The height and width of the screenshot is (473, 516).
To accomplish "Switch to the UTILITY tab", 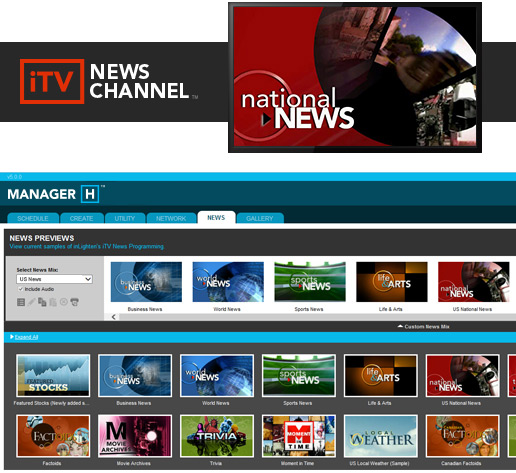I will [125, 218].
